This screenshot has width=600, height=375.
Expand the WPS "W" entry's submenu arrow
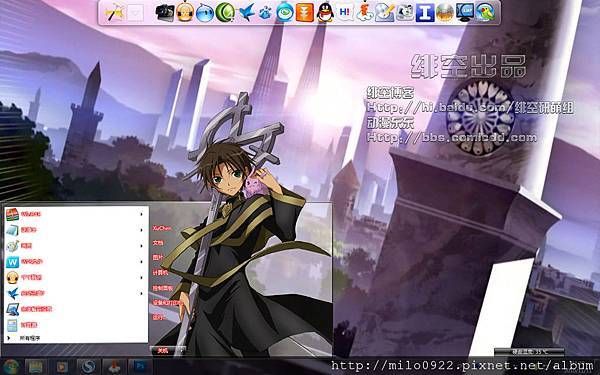click(142, 262)
